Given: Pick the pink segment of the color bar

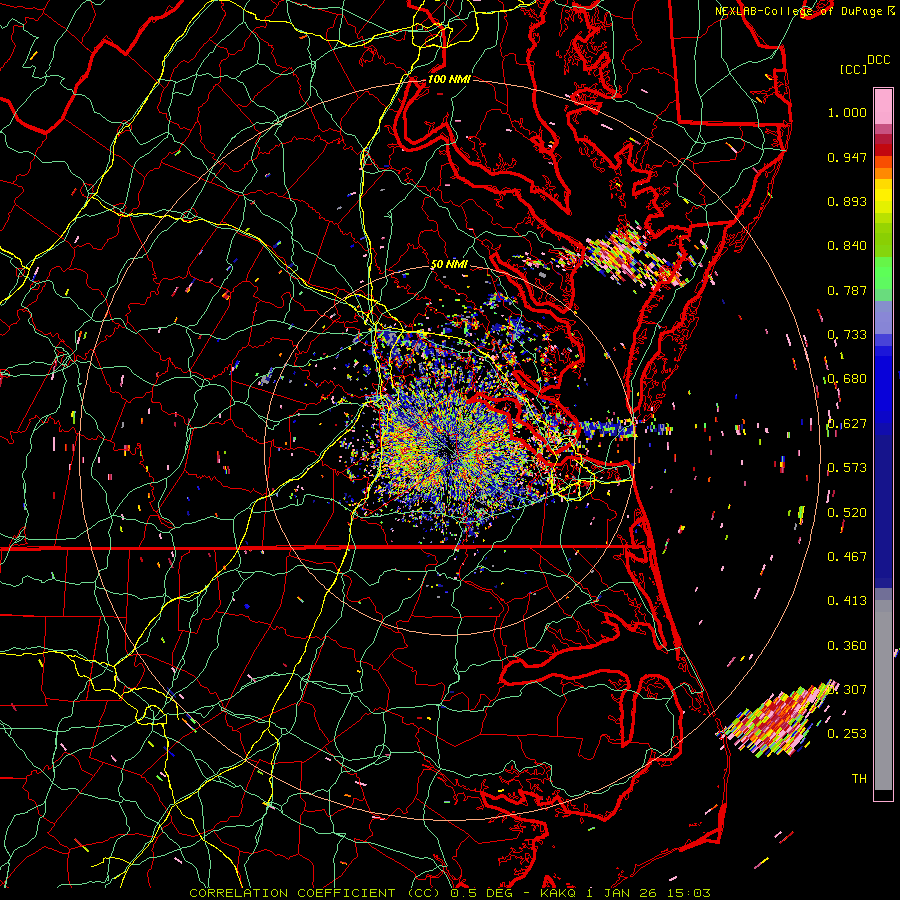Looking at the screenshot, I should click(x=883, y=106).
